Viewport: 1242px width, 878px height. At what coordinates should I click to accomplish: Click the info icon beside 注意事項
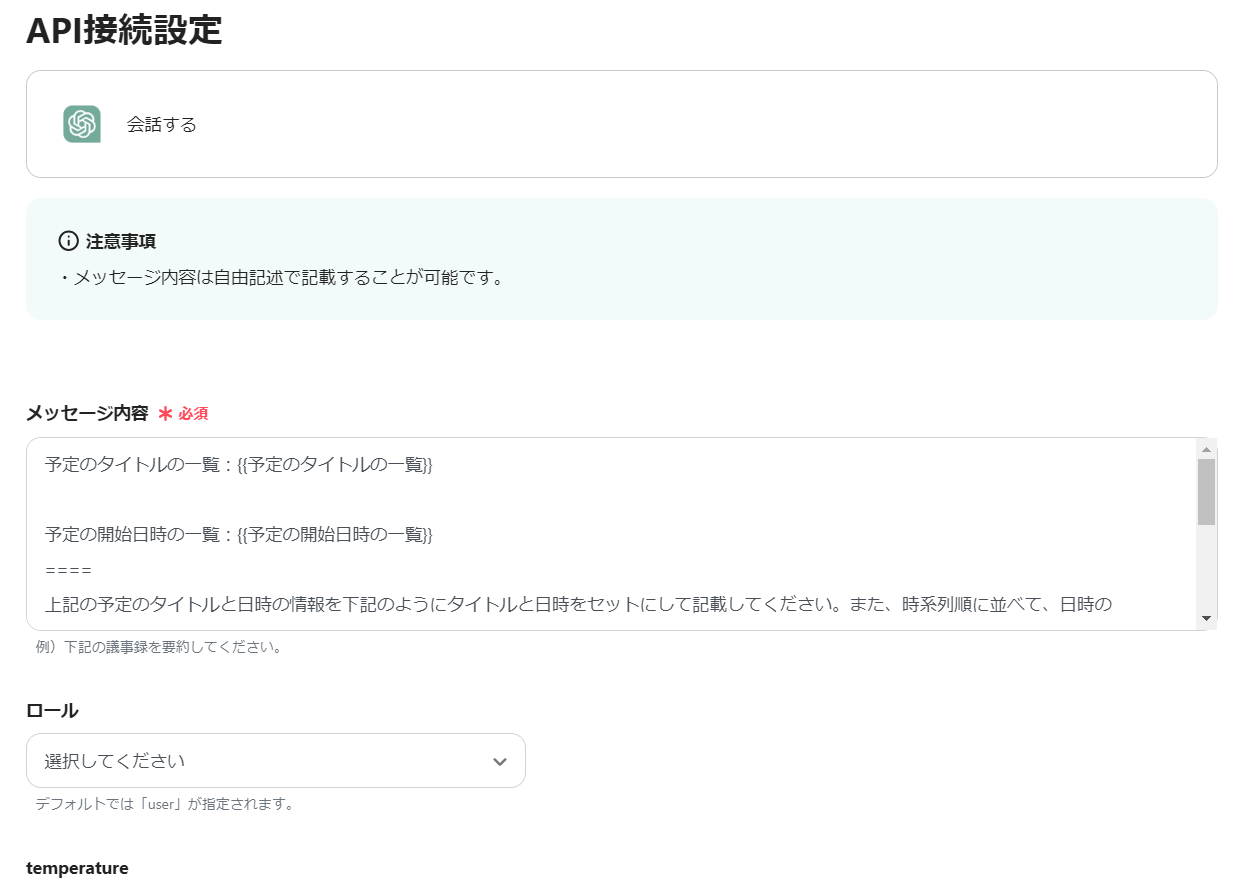(69, 241)
